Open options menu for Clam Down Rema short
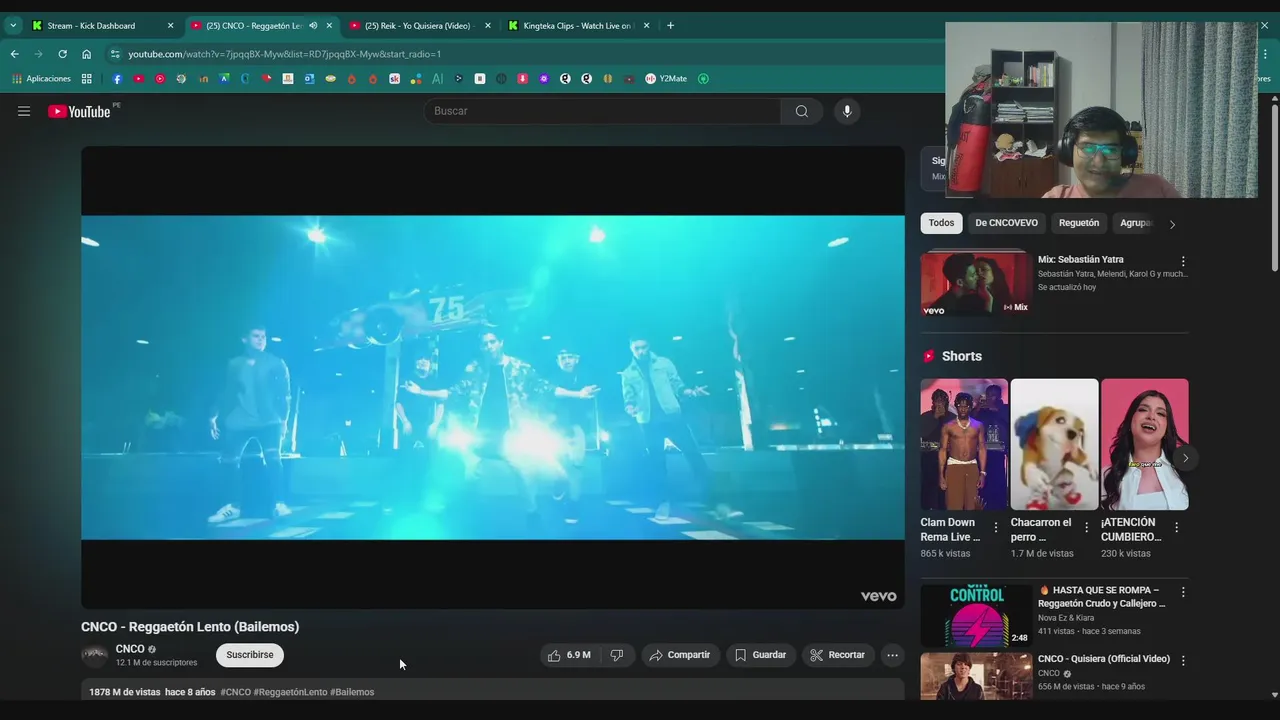This screenshot has width=1280, height=720. 996,527
